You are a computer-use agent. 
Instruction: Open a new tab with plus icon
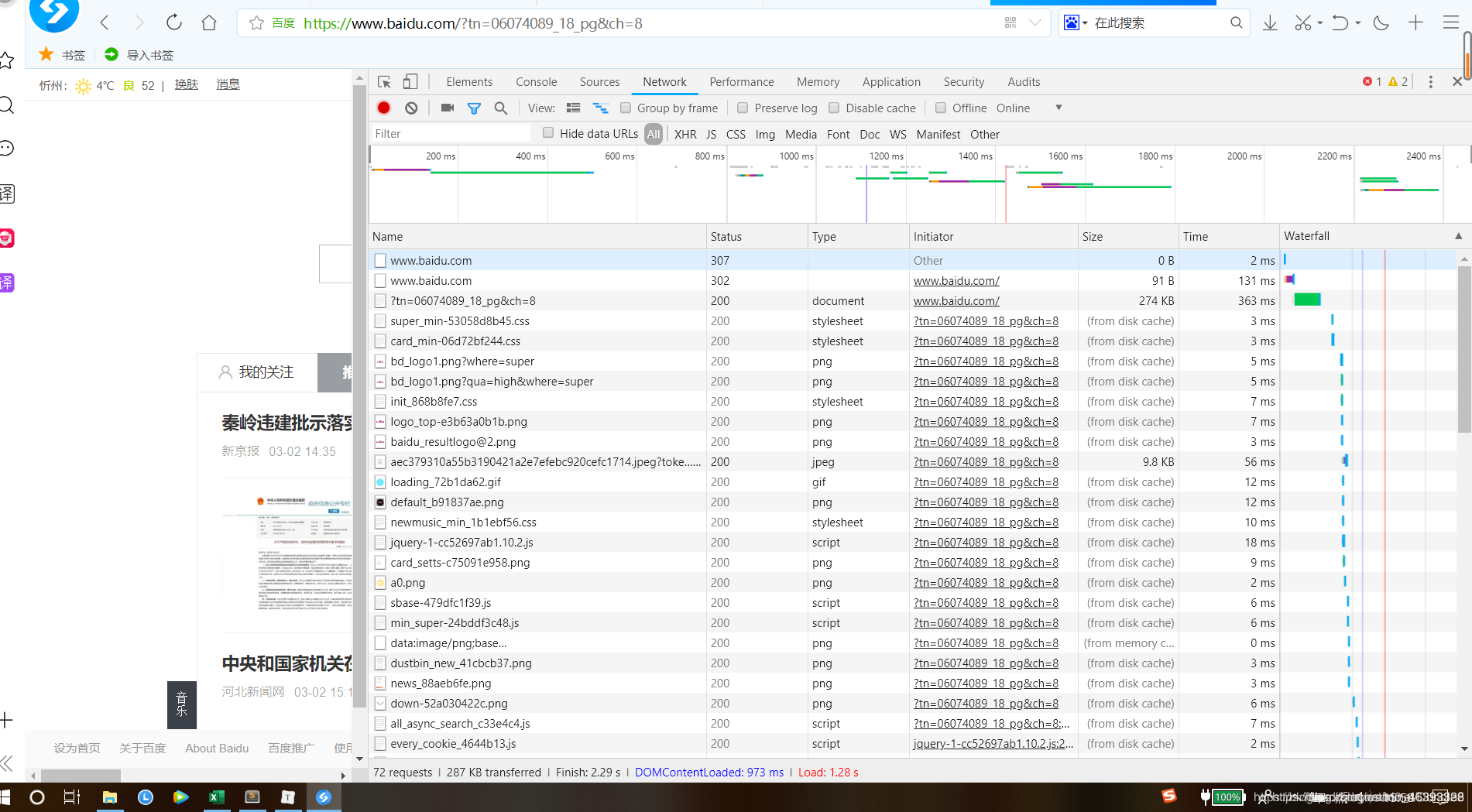pyautogui.click(x=1415, y=23)
